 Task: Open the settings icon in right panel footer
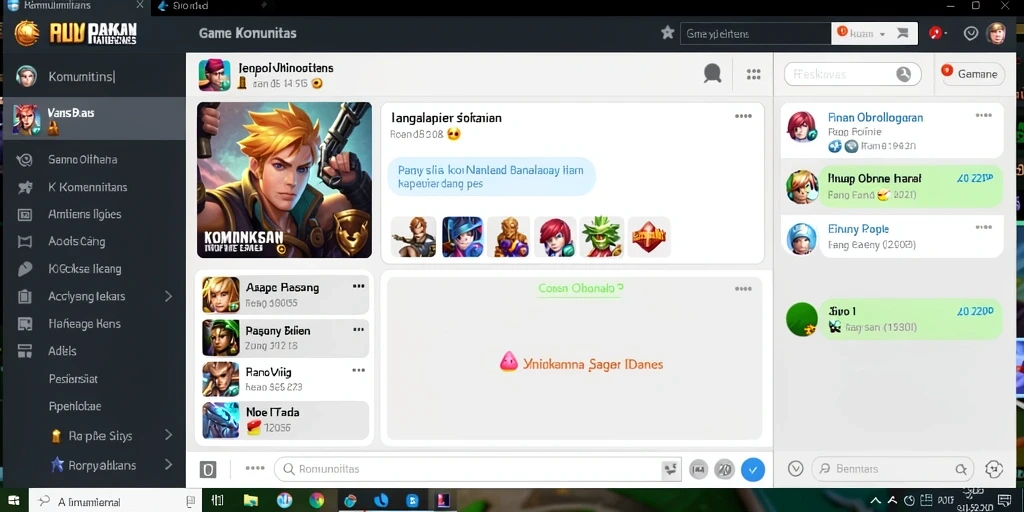pyautogui.click(x=993, y=469)
